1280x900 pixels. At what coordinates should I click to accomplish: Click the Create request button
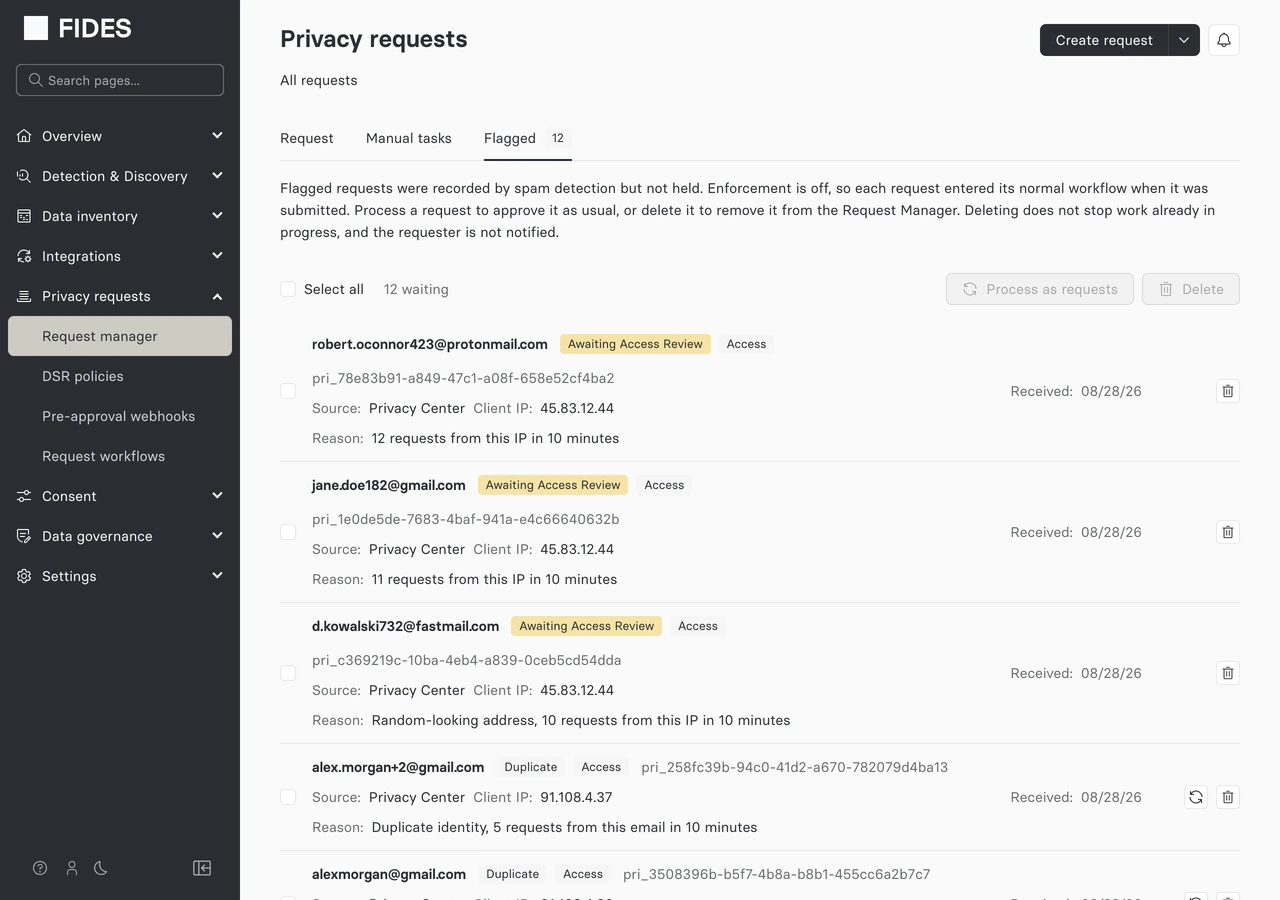pyautogui.click(x=1104, y=40)
